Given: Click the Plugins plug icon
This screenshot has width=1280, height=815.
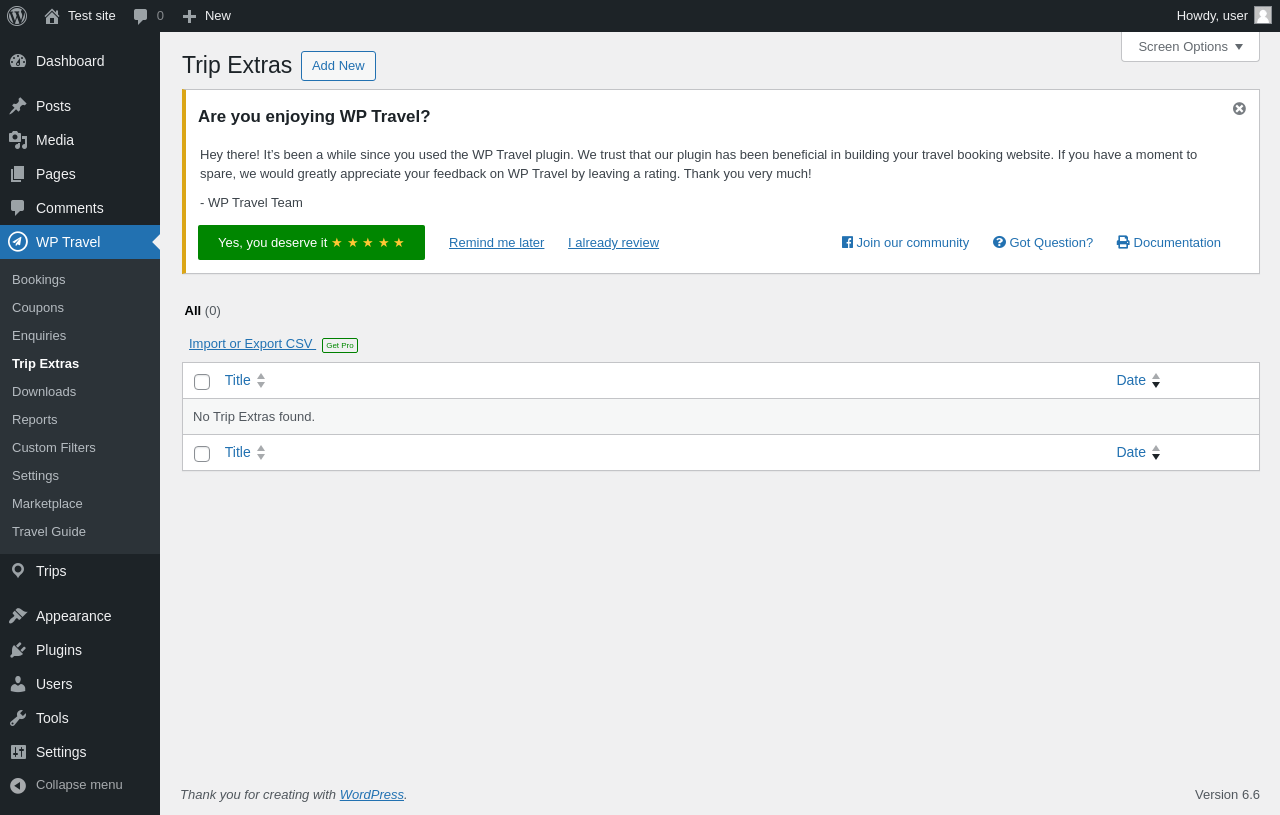Looking at the screenshot, I should pos(18,650).
